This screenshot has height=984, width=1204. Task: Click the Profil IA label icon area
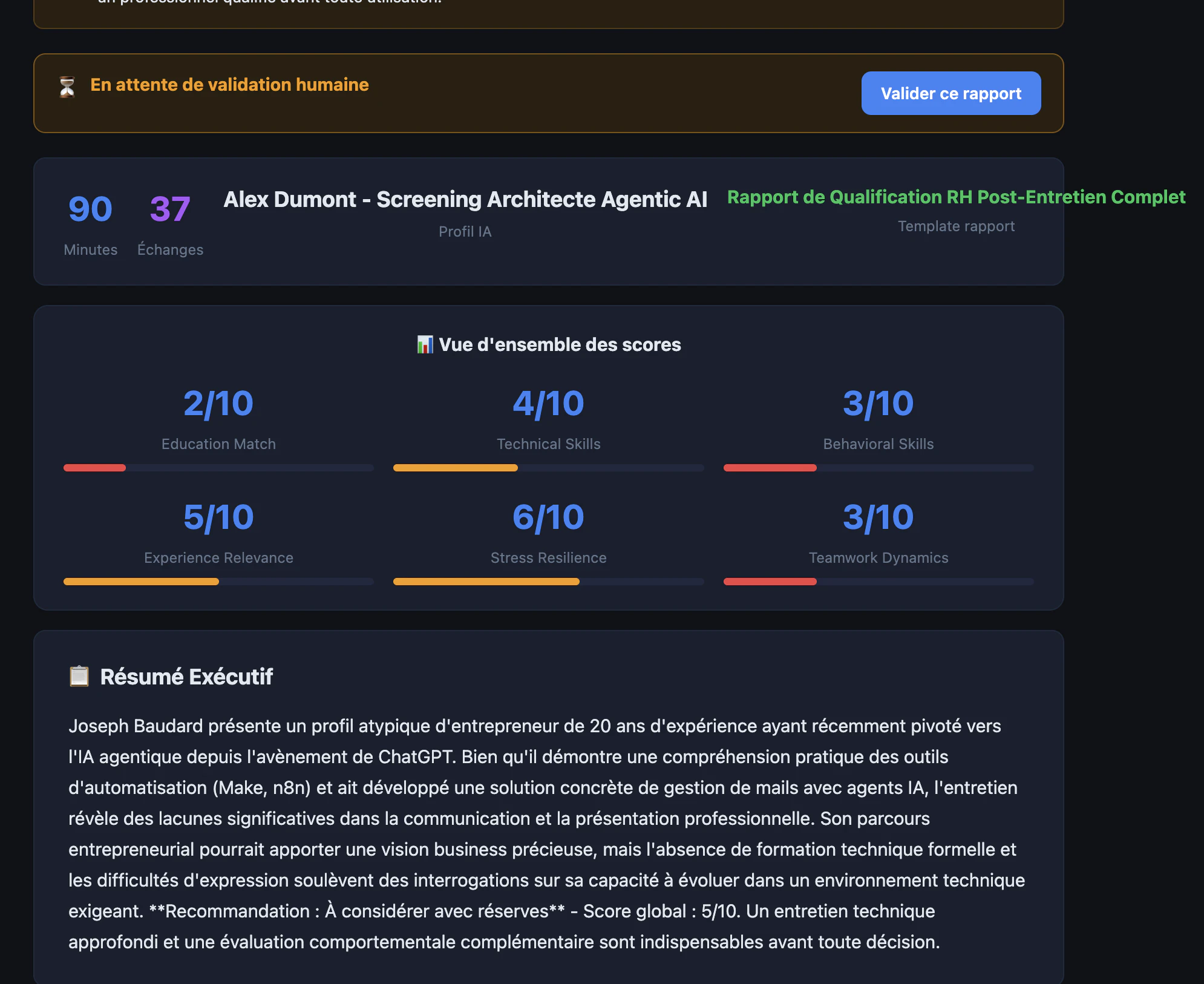(x=465, y=231)
